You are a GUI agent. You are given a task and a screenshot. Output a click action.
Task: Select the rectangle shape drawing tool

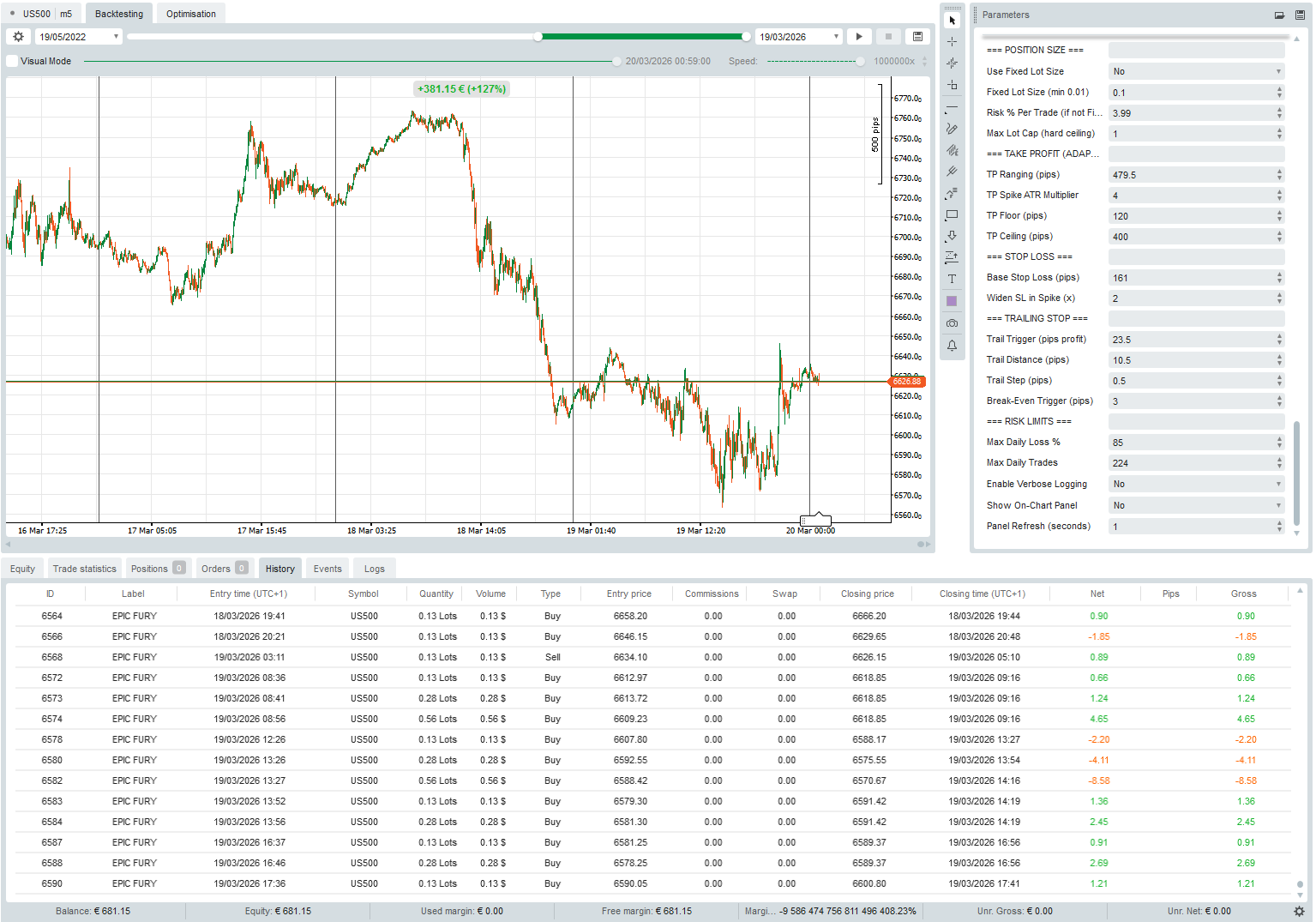pos(952,215)
